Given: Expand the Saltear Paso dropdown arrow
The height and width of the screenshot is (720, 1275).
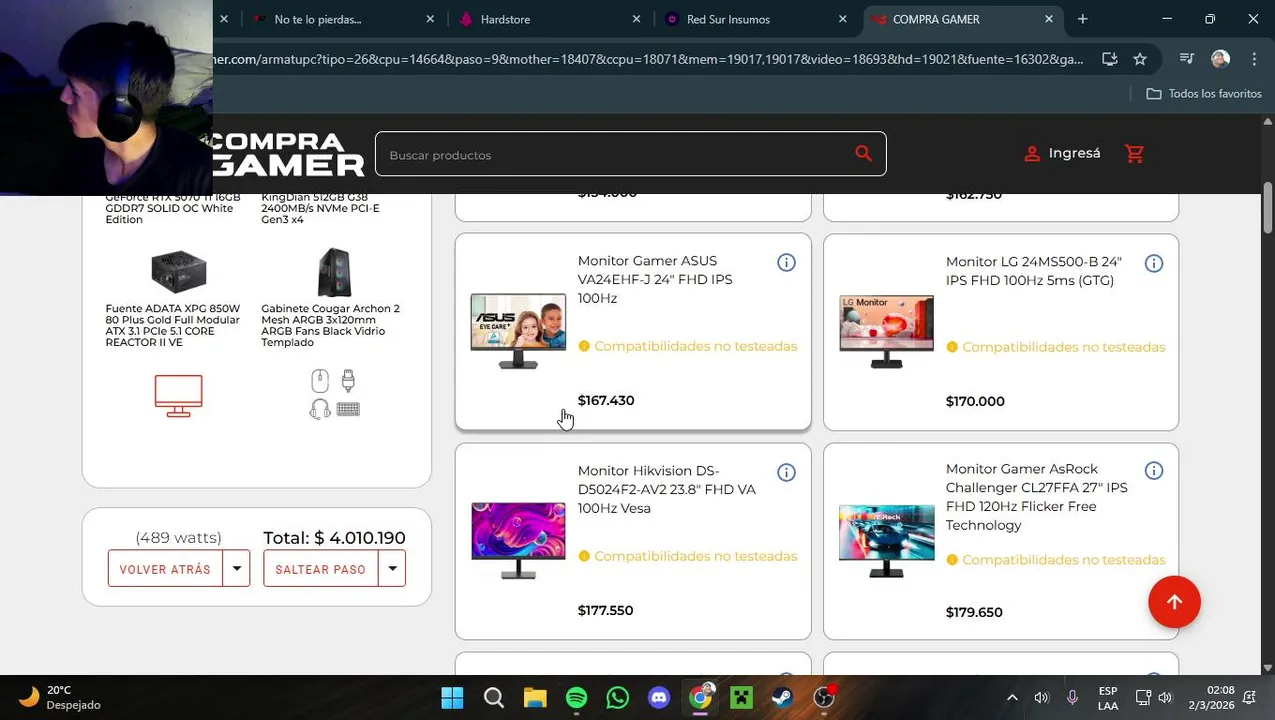Looking at the screenshot, I should coord(393,568).
